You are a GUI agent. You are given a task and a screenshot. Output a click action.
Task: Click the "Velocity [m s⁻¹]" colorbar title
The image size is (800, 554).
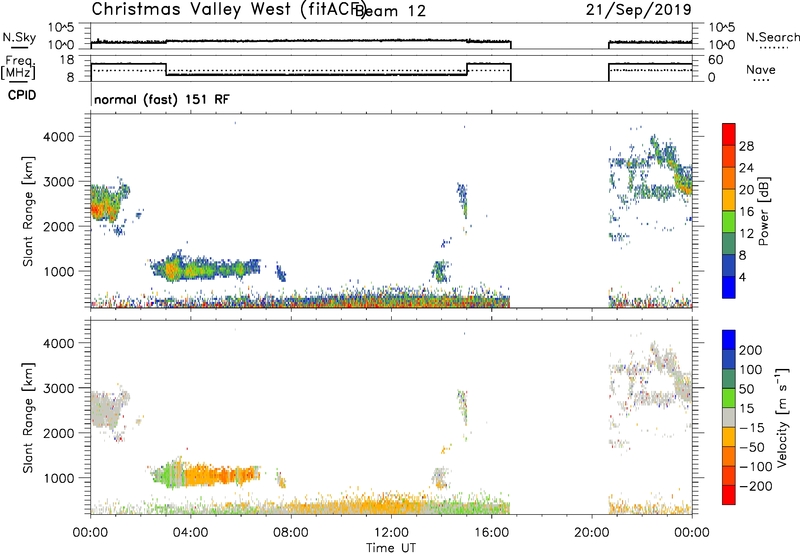pos(781,417)
